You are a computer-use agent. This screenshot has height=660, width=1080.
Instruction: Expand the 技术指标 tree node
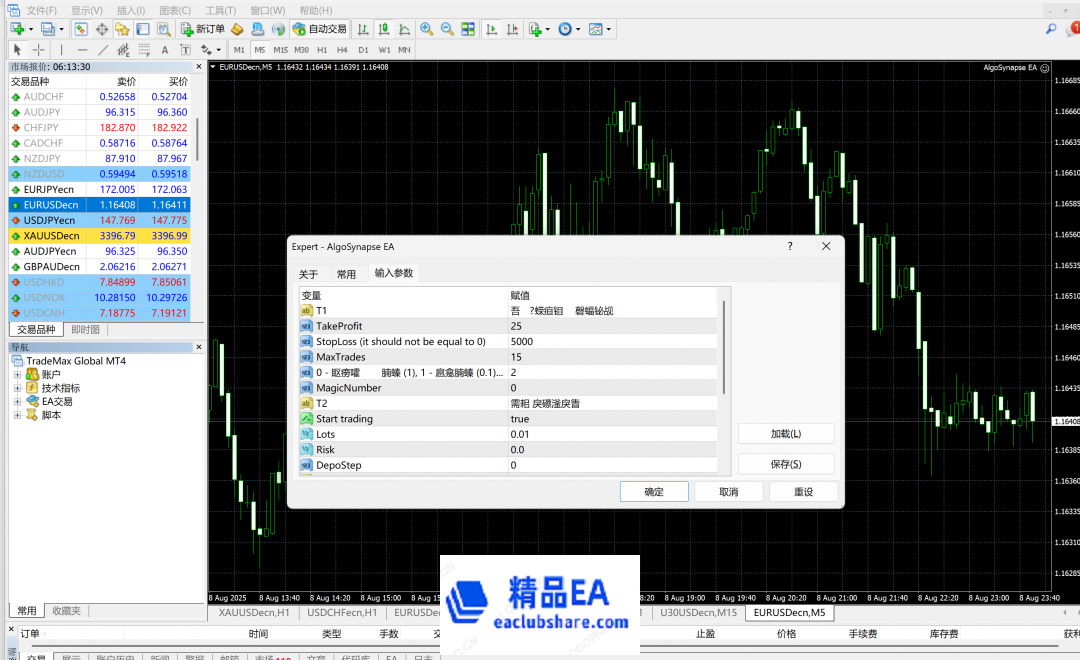coord(17,388)
